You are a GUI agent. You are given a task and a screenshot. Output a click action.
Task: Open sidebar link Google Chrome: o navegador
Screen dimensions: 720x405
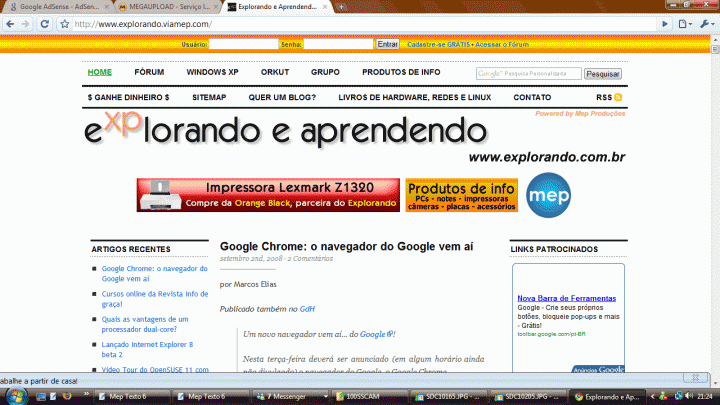click(154, 274)
